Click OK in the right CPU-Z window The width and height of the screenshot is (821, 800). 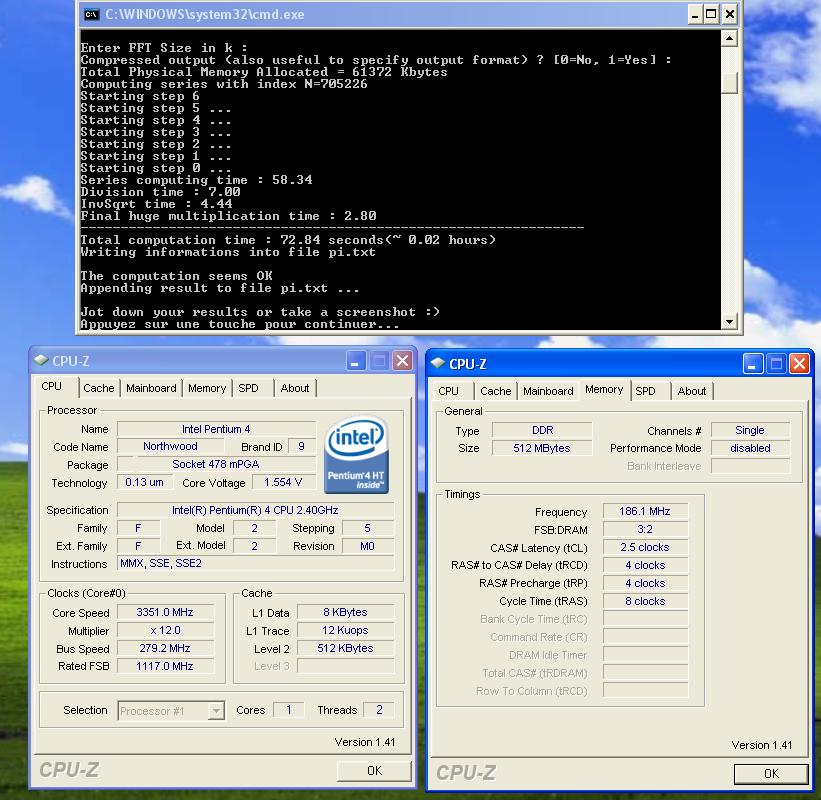click(771, 774)
